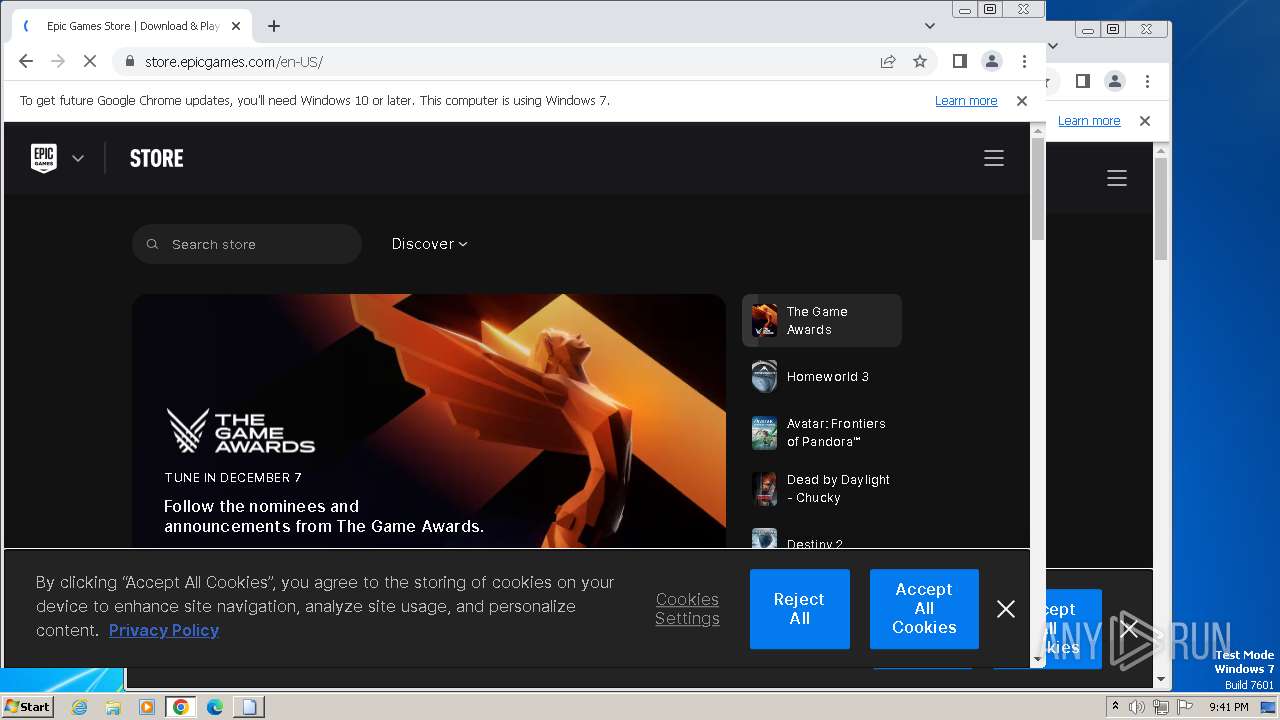The height and width of the screenshot is (720, 1280).
Task: Launch Internet Explorer from the taskbar
Action: [x=80, y=707]
